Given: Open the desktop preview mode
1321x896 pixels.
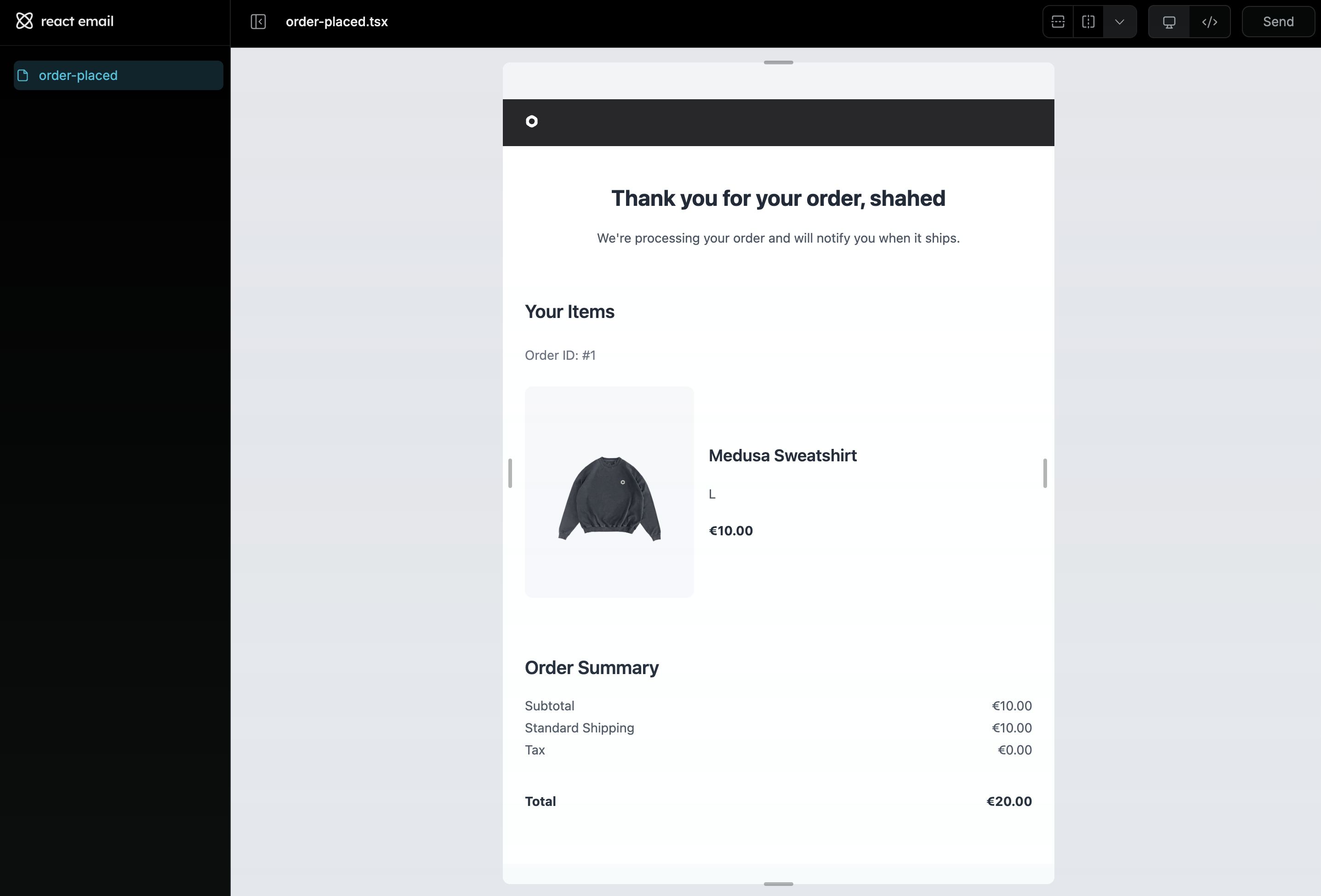Looking at the screenshot, I should coord(1169,22).
